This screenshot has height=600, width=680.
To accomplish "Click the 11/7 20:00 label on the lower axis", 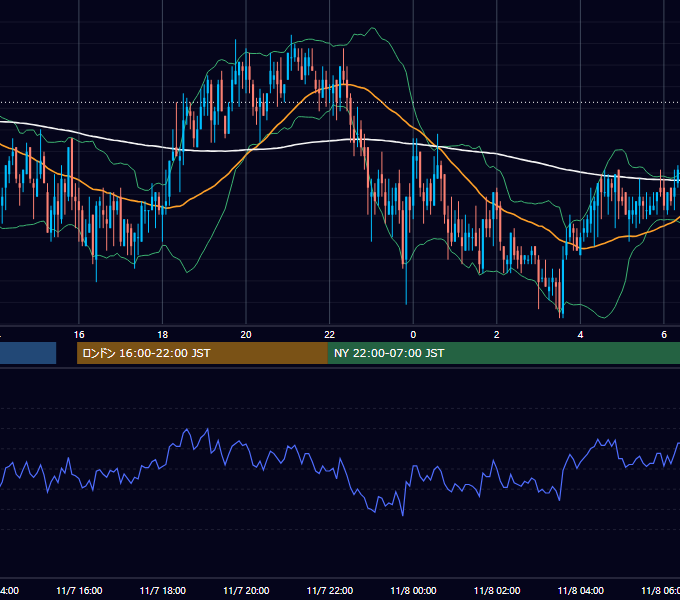I will tap(246, 590).
